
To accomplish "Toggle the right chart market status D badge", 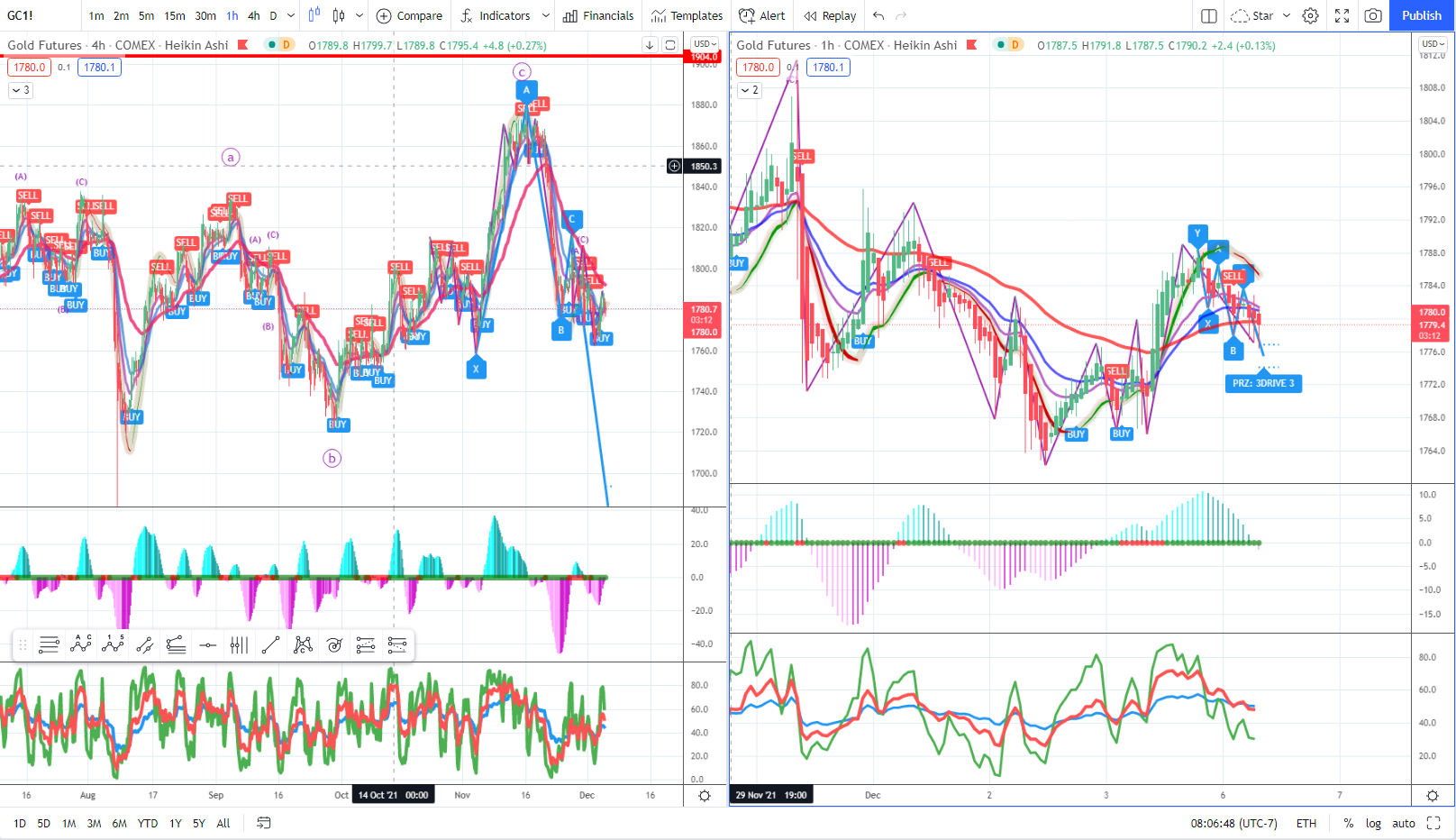I will (x=1015, y=45).
